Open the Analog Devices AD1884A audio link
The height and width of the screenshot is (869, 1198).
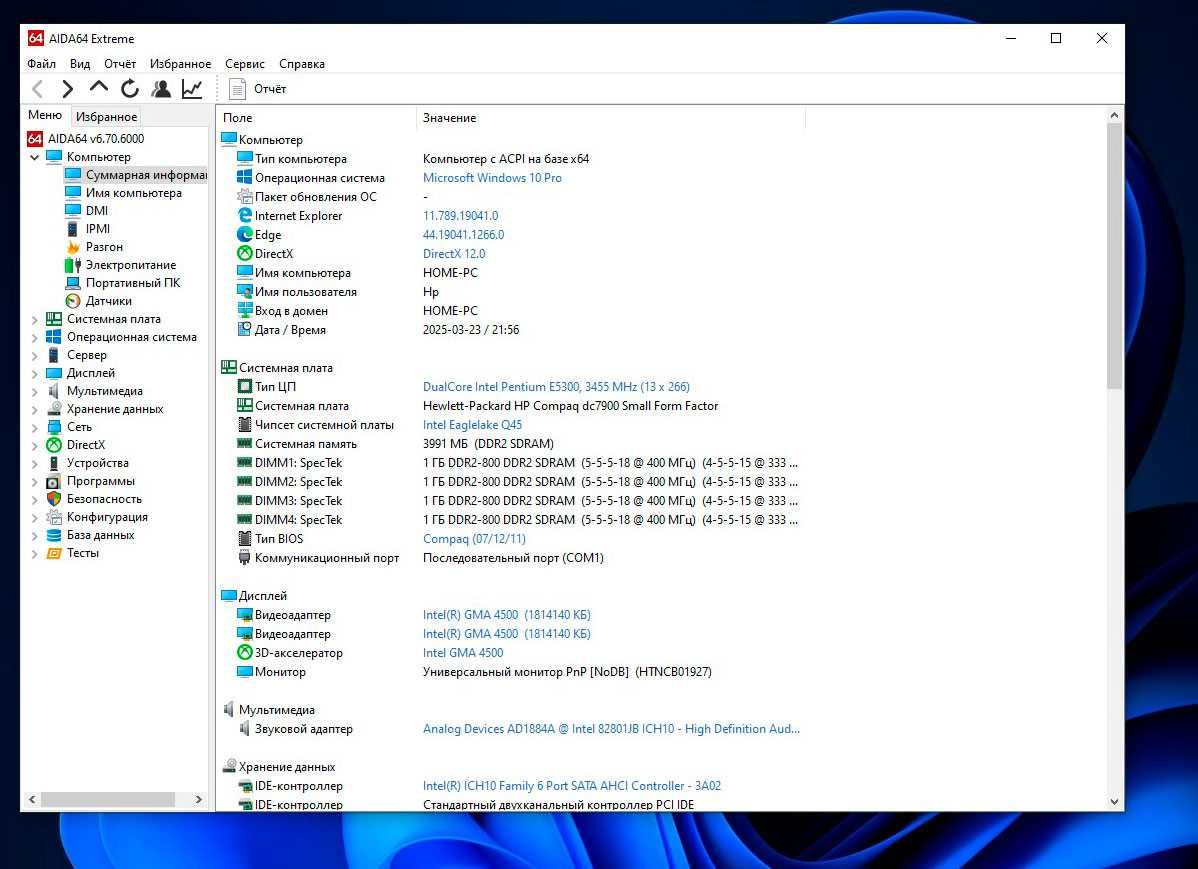click(611, 729)
